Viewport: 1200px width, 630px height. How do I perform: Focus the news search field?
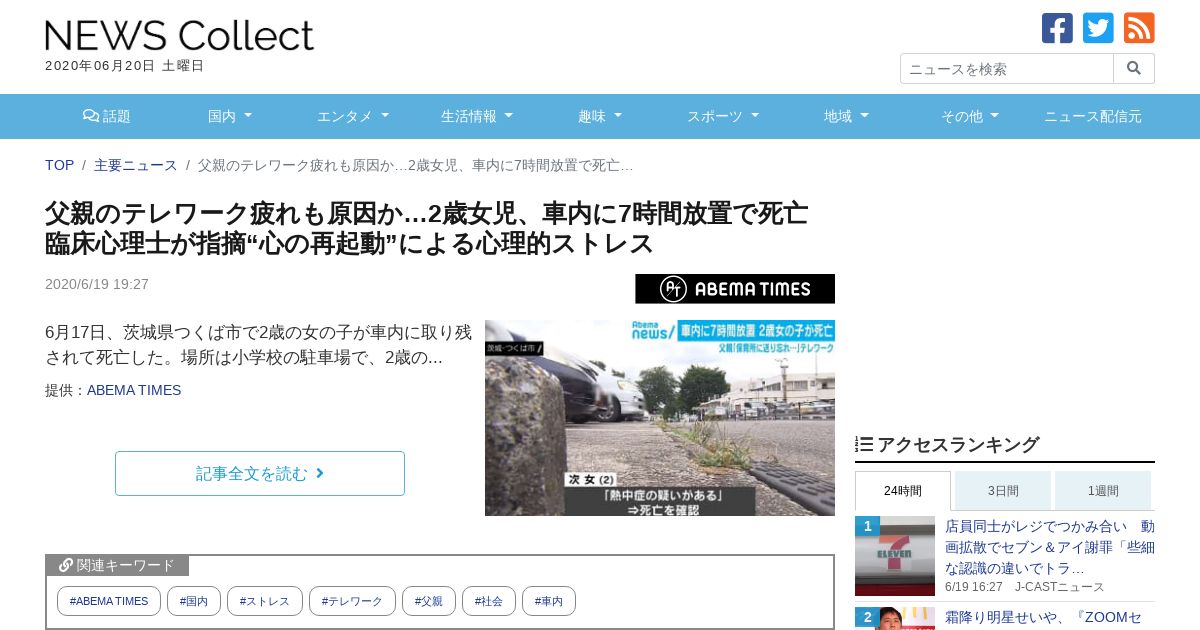pos(1007,68)
